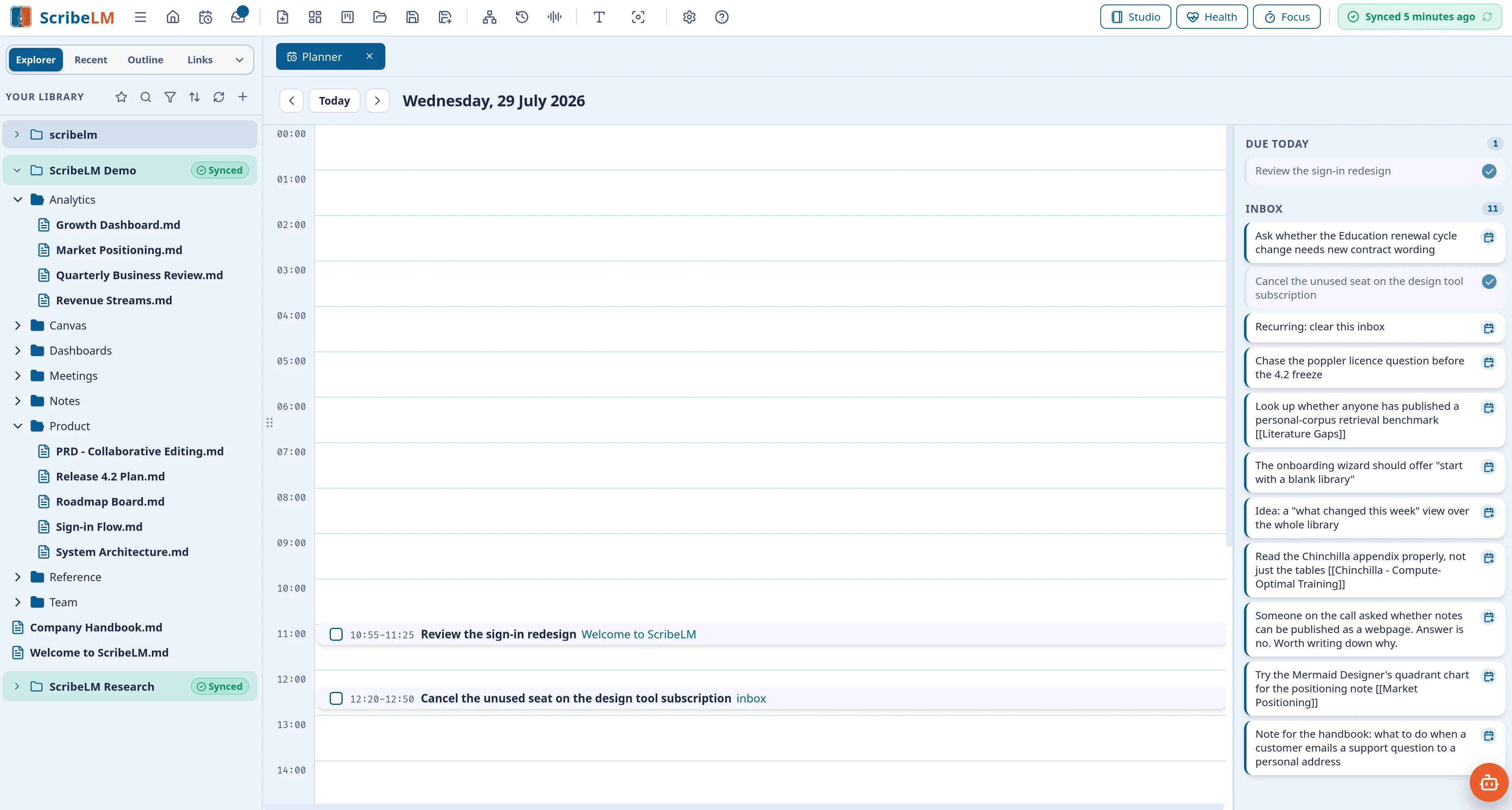Open Company Handbook.md
This screenshot has height=810, width=1512.
pos(96,627)
